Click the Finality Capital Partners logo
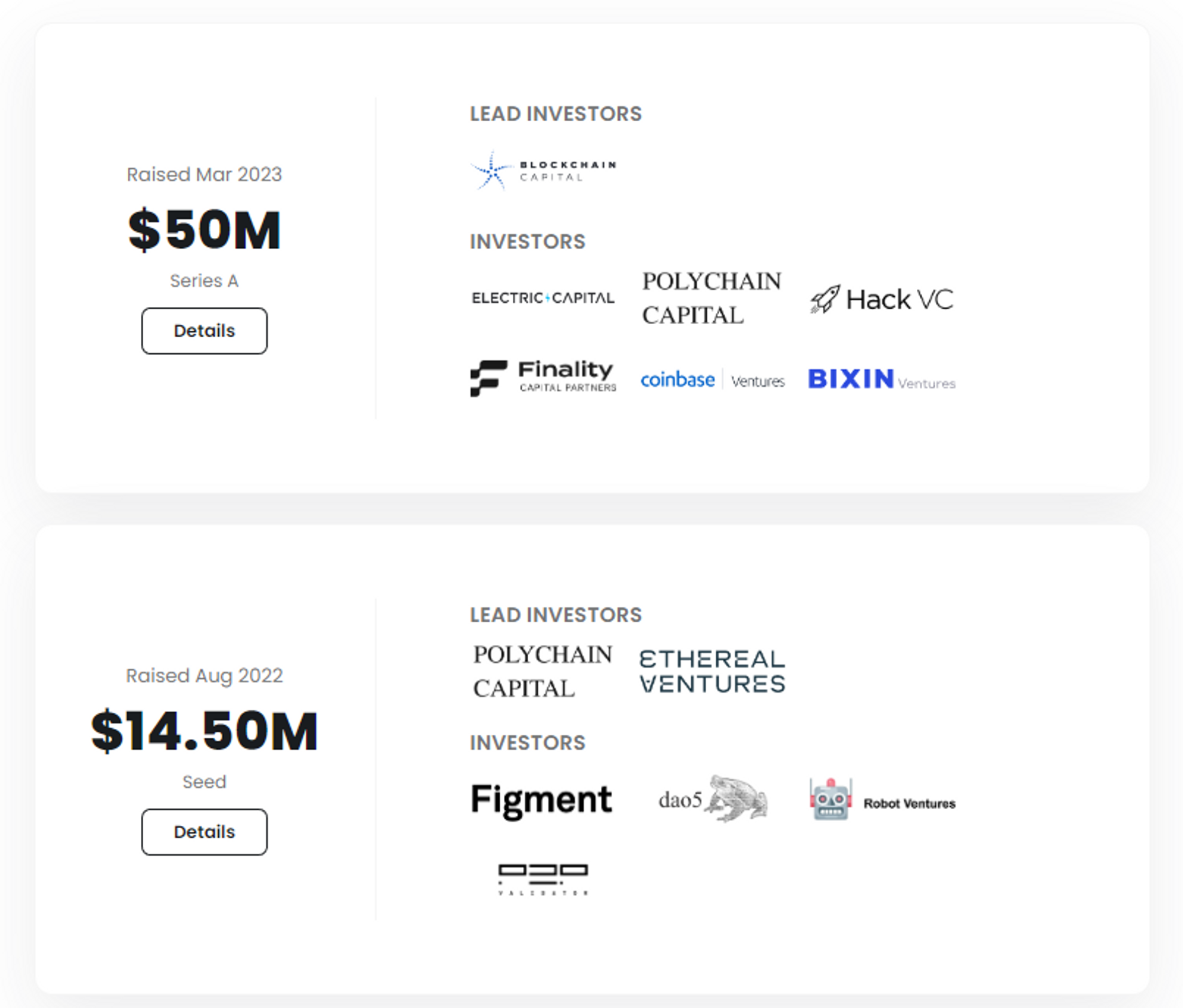Image resolution: width=1183 pixels, height=1008 pixels. tap(543, 377)
